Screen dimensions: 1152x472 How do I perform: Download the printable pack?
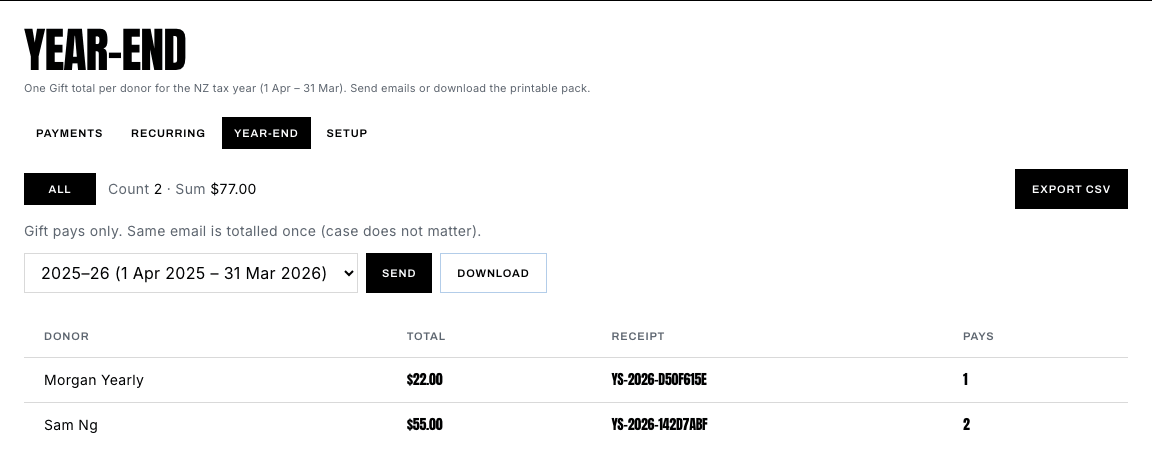tap(493, 273)
